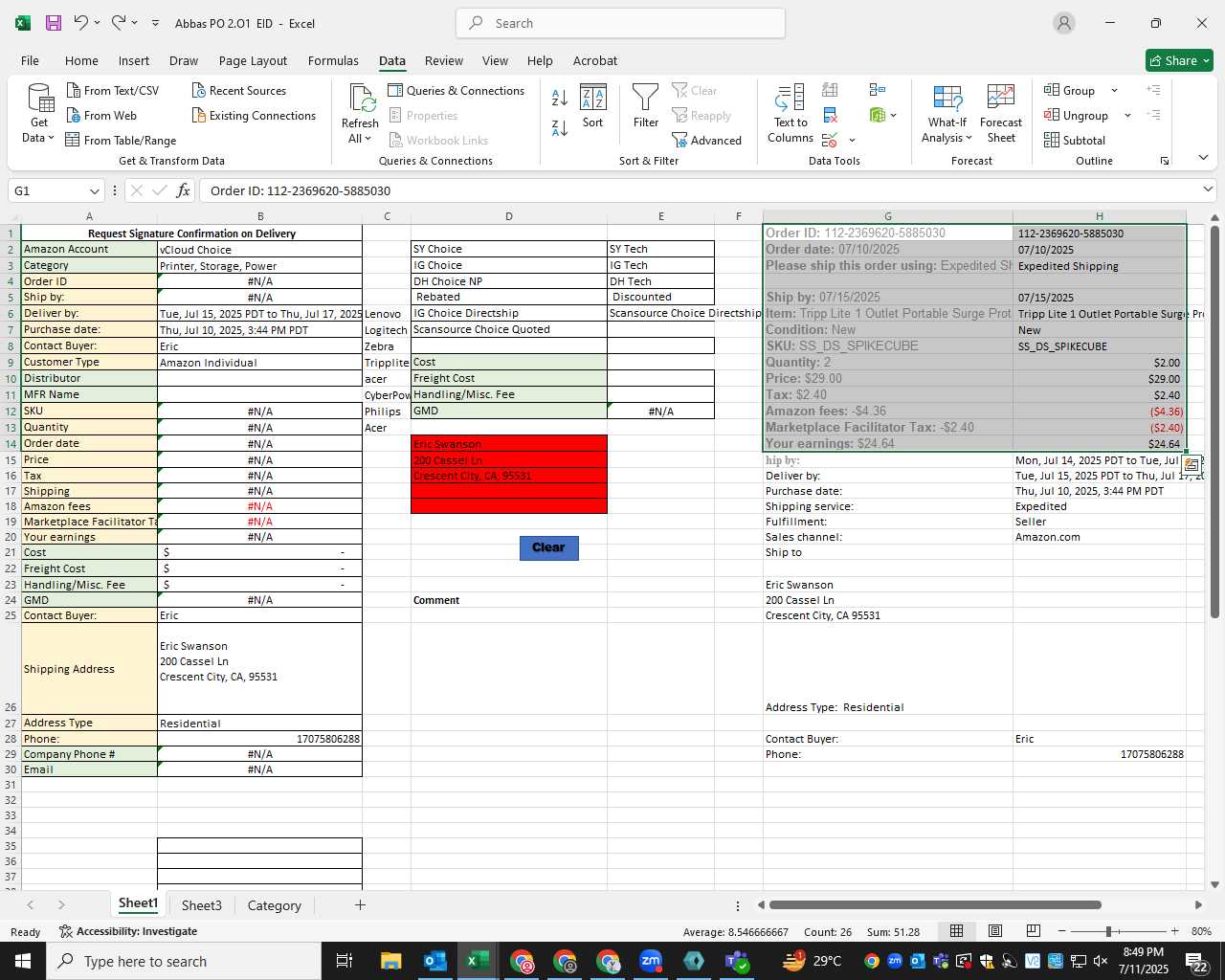Screen dimensions: 1225x980
Task: Click the Insert Function fx icon
Action: click(183, 190)
